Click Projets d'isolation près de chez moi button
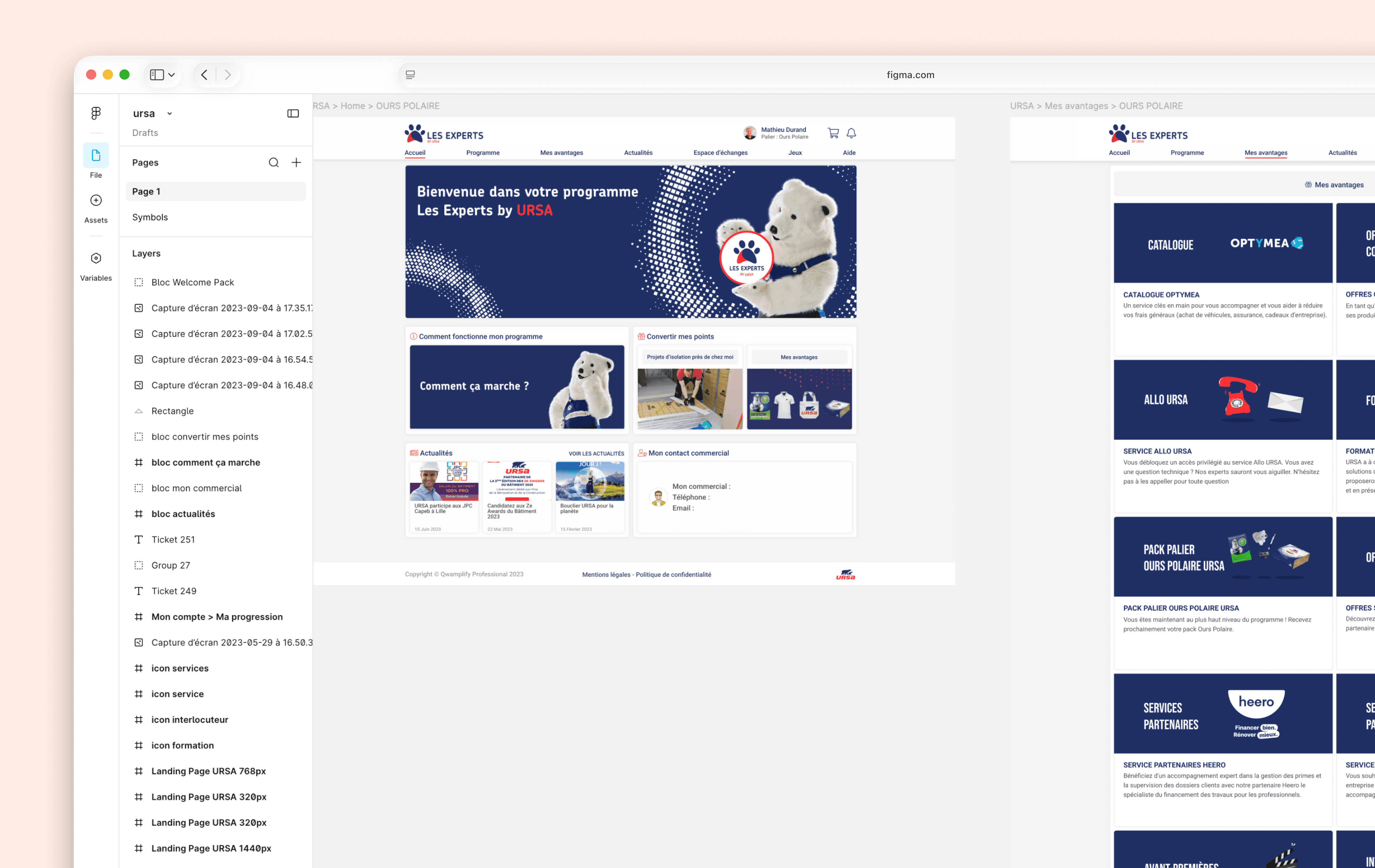 [690, 357]
